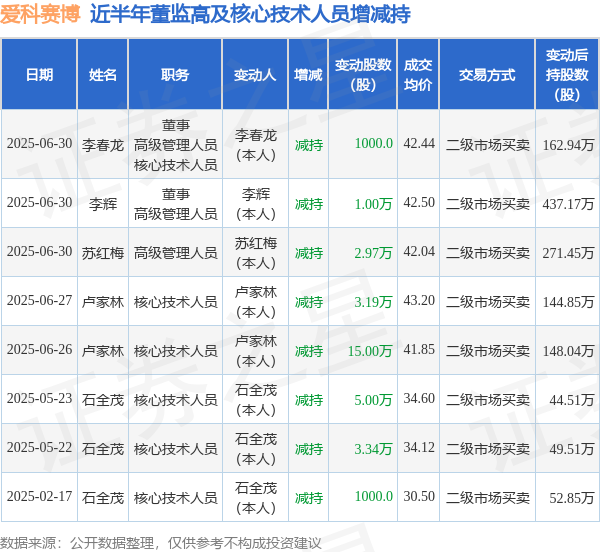Click the price 42.44
Image resolution: width=600 pixels, height=552 pixels.
[419, 143]
